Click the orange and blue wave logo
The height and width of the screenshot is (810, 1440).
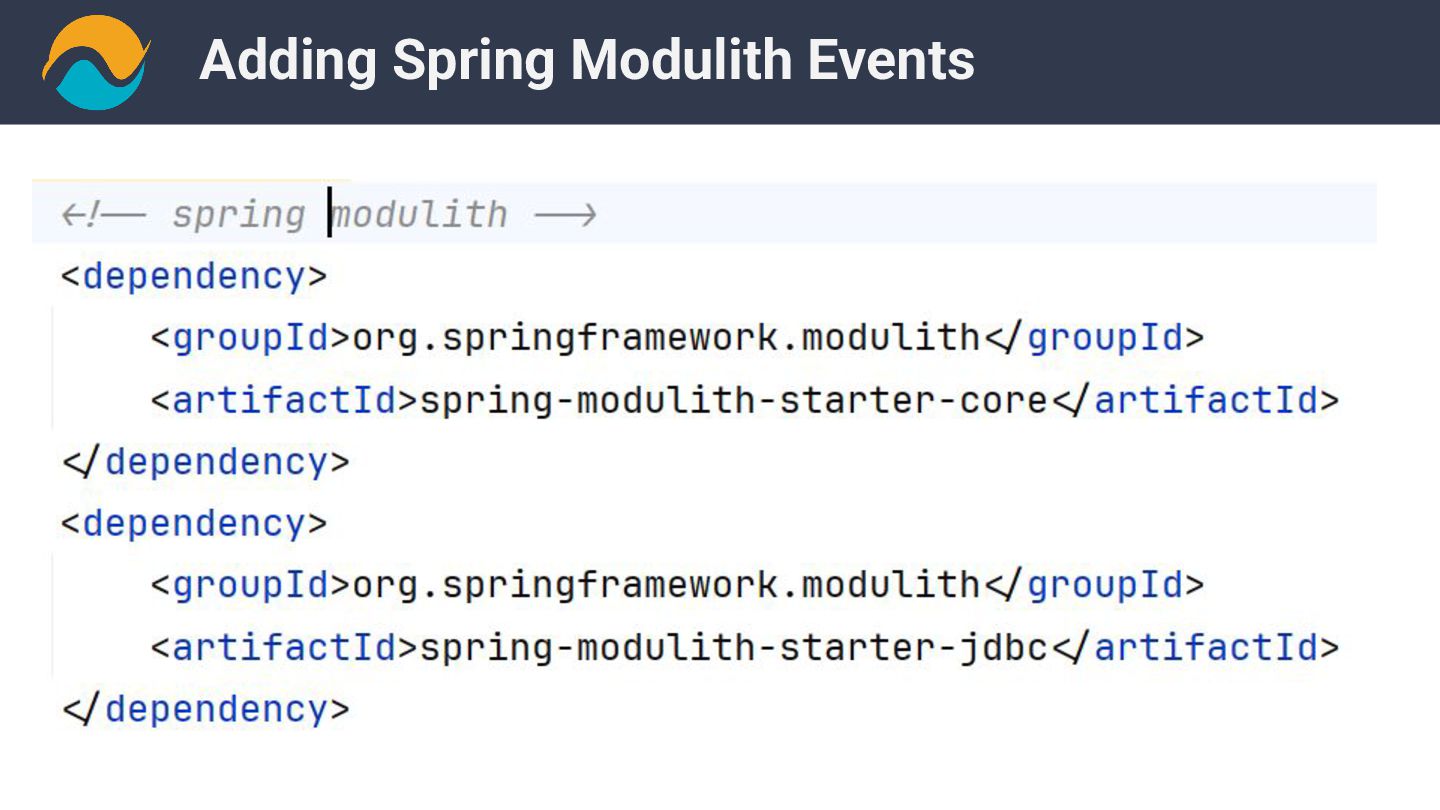pyautogui.click(x=96, y=61)
